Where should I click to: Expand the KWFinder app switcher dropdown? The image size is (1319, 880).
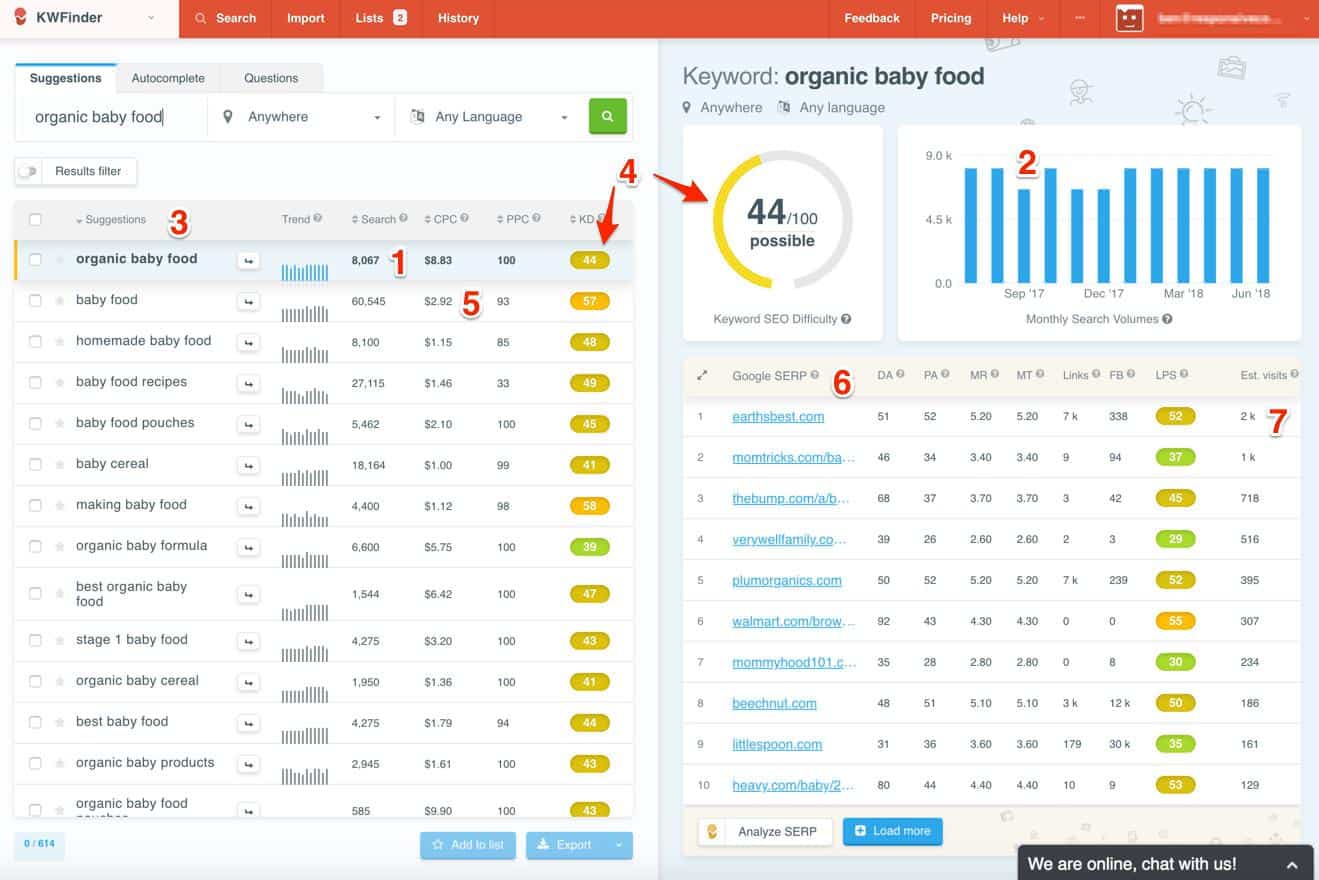tap(151, 18)
